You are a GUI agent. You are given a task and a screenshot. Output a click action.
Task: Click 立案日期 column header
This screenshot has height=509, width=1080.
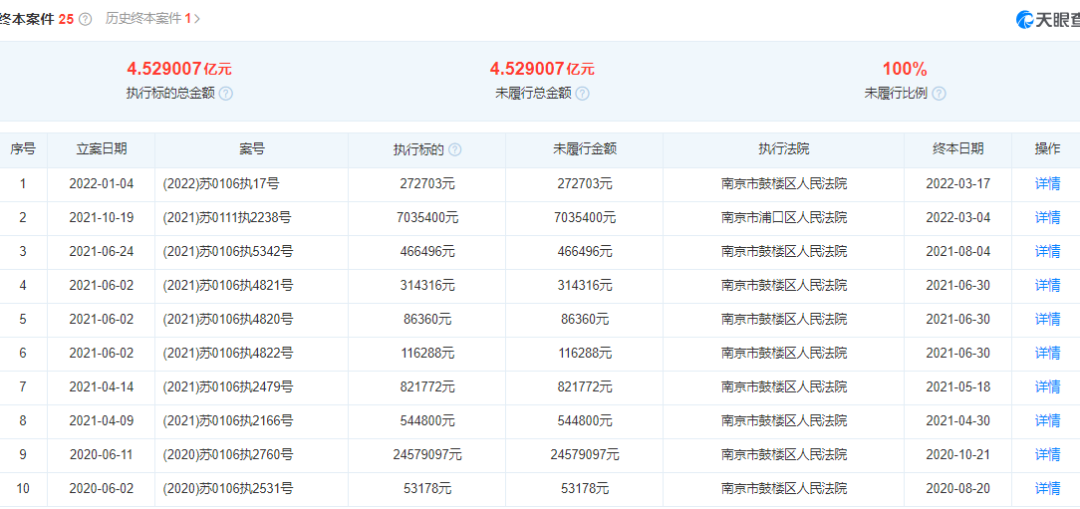pyautogui.click(x=101, y=149)
